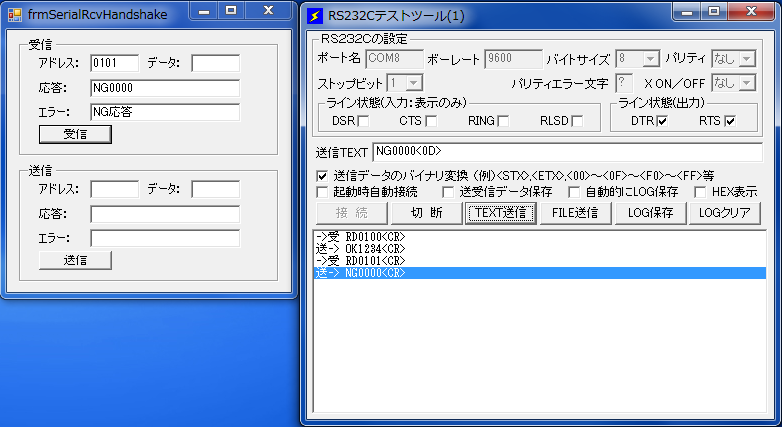Maximize the RS232Cテストツール window
Screen dimensions: 782x427
point(714,11)
